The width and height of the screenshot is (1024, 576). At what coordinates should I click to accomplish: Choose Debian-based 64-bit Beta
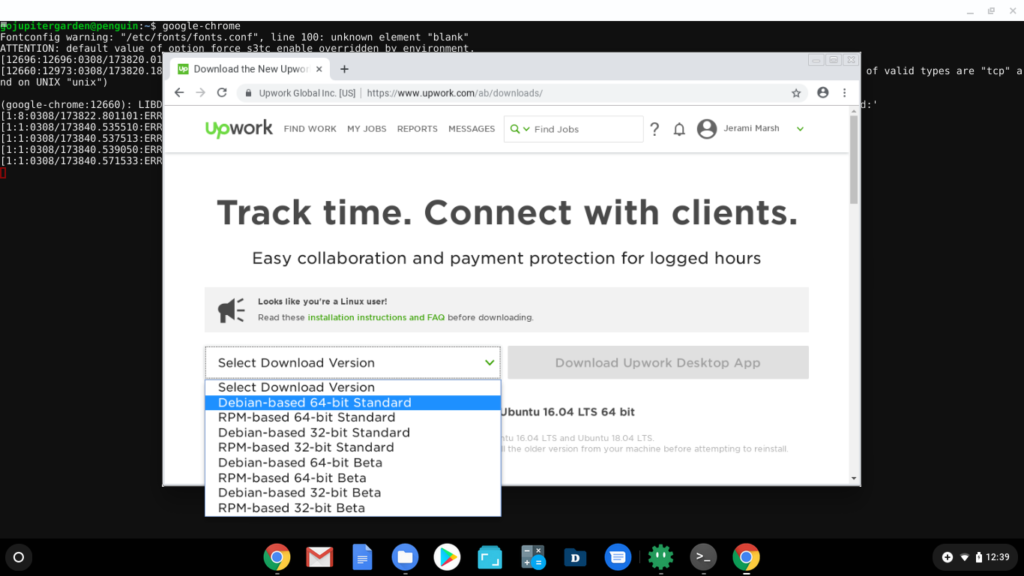(x=353, y=462)
